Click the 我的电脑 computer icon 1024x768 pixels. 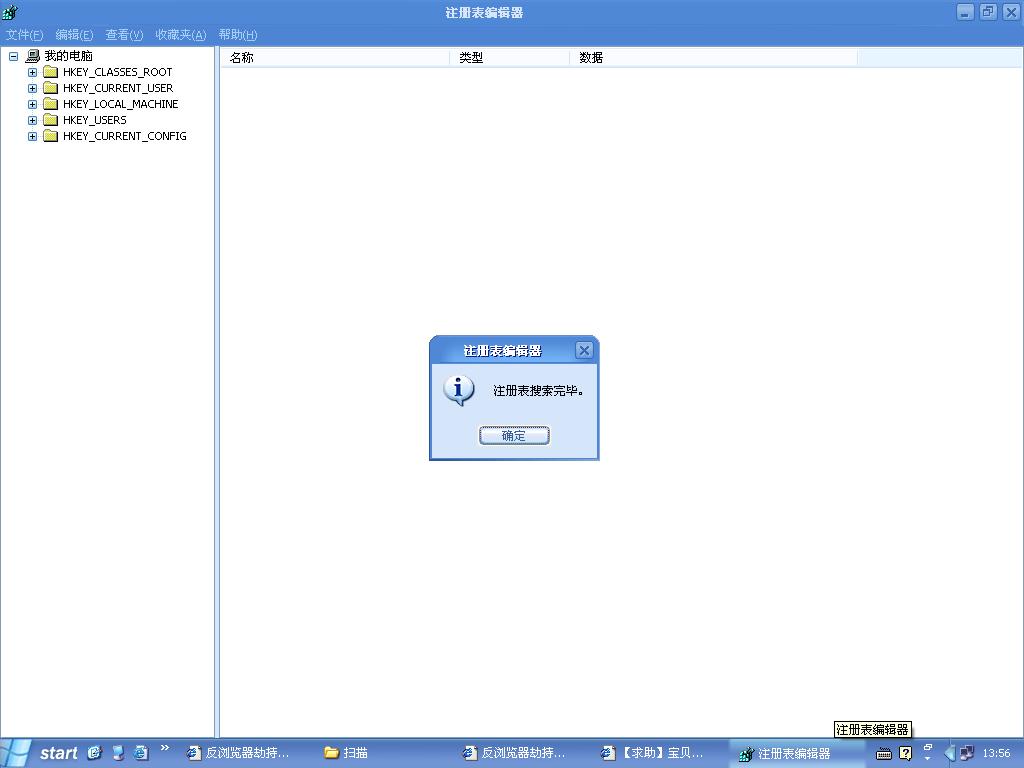tap(33, 56)
